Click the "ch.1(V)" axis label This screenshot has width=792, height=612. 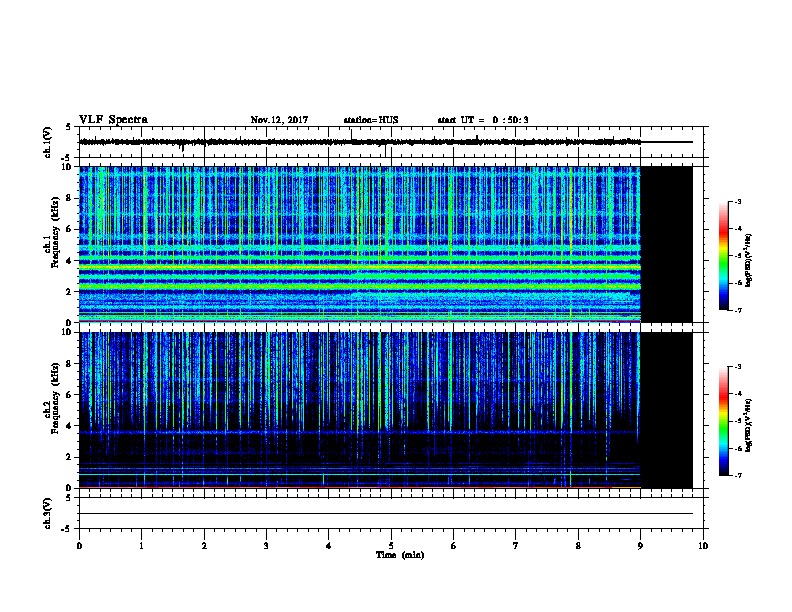pyautogui.click(x=47, y=142)
